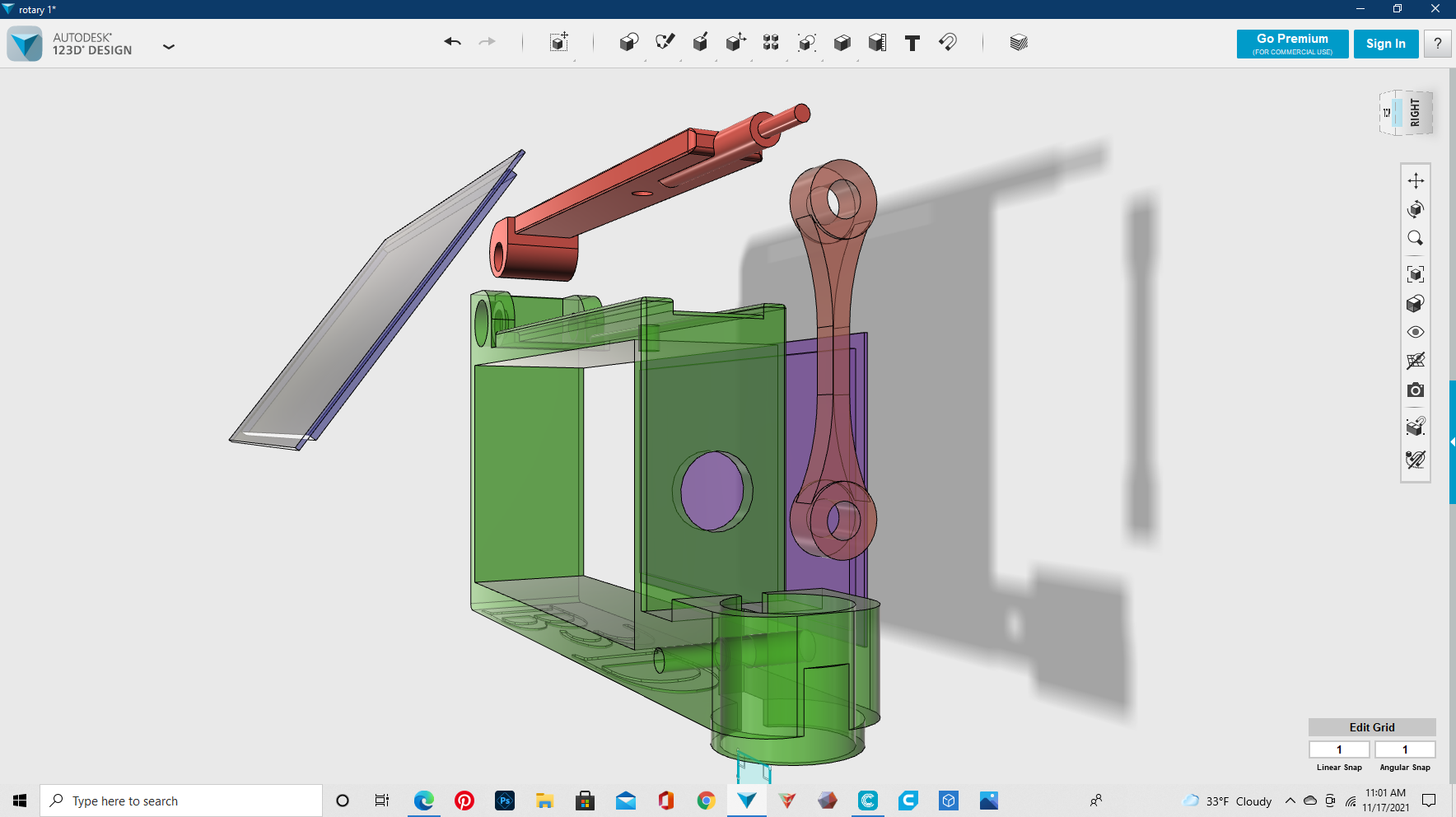The height and width of the screenshot is (817, 1456).
Task: Click the Edit Grid header
Action: pos(1371,727)
